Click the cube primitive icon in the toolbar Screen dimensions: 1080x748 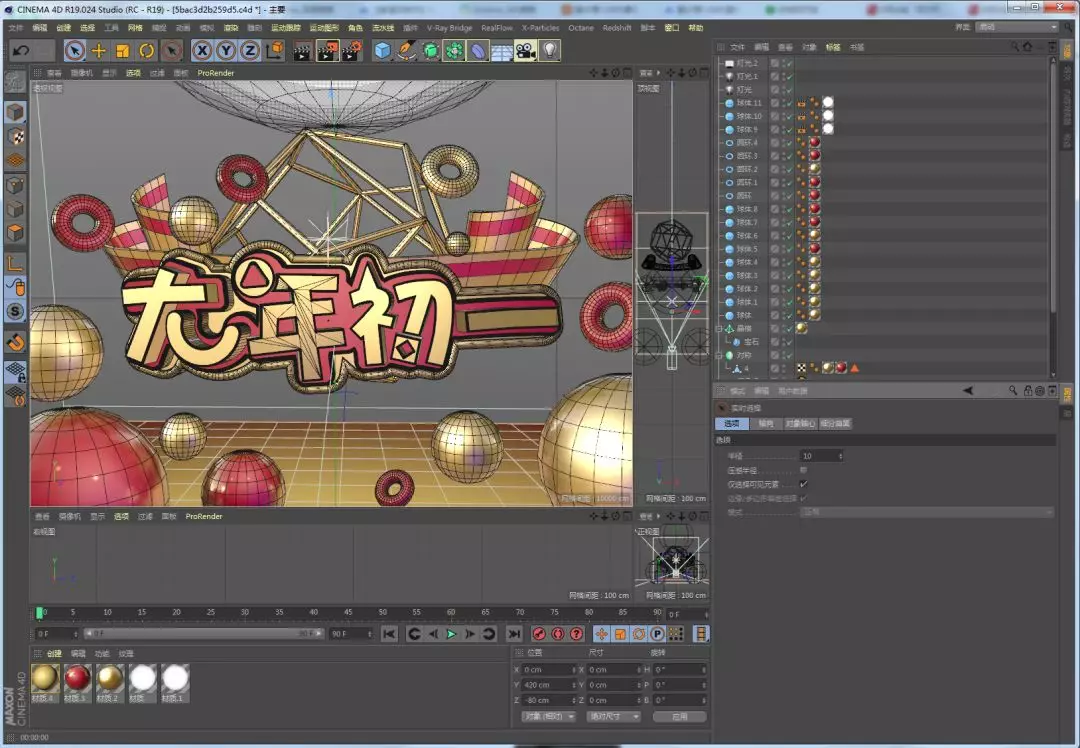click(382, 50)
